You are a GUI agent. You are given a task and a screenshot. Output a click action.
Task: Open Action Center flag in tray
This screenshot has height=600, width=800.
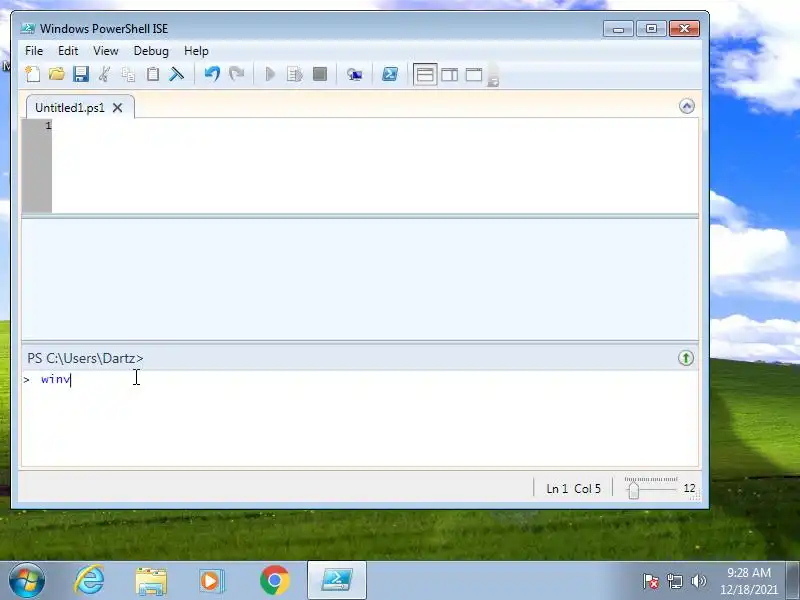(x=651, y=581)
